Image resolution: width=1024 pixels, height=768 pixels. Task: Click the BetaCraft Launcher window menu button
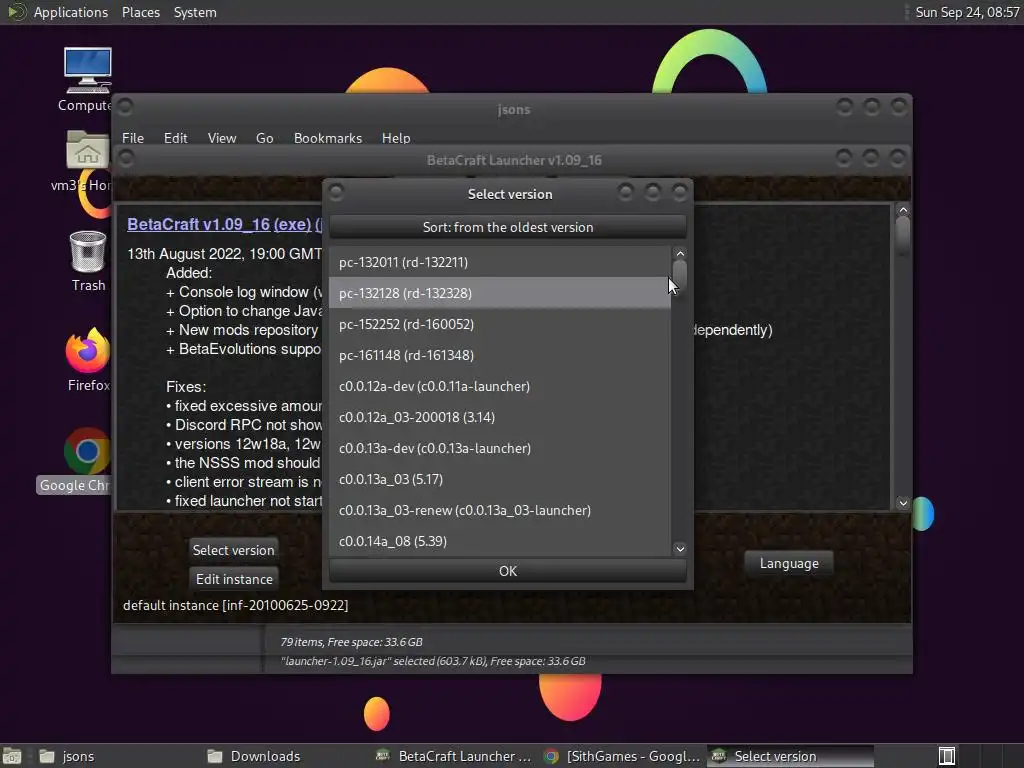[x=126, y=158]
